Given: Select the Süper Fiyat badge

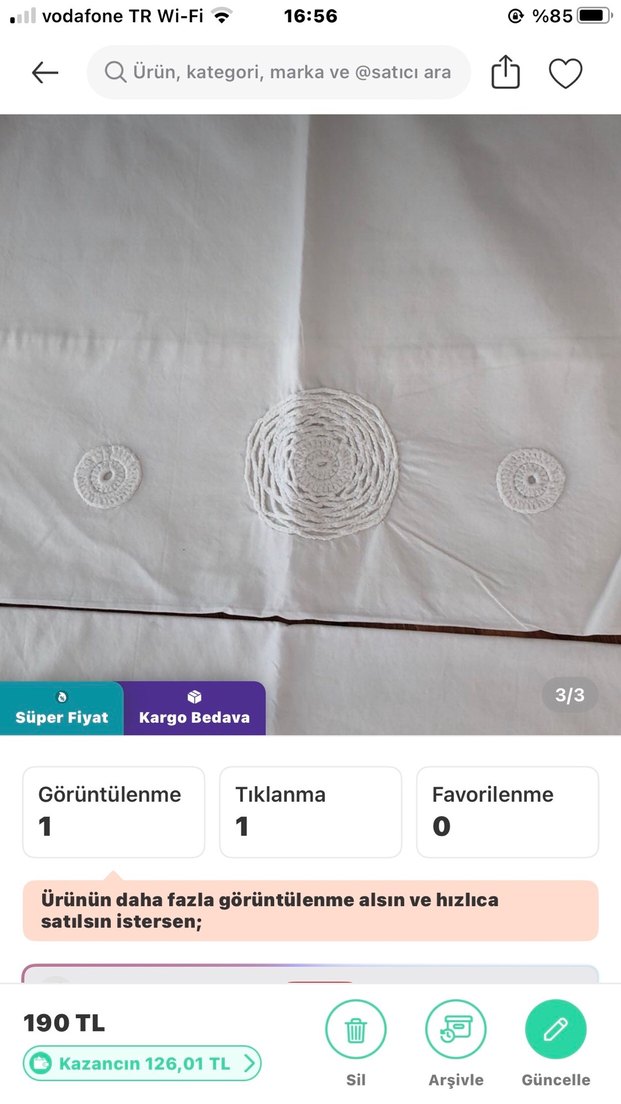Looking at the screenshot, I should (x=62, y=708).
